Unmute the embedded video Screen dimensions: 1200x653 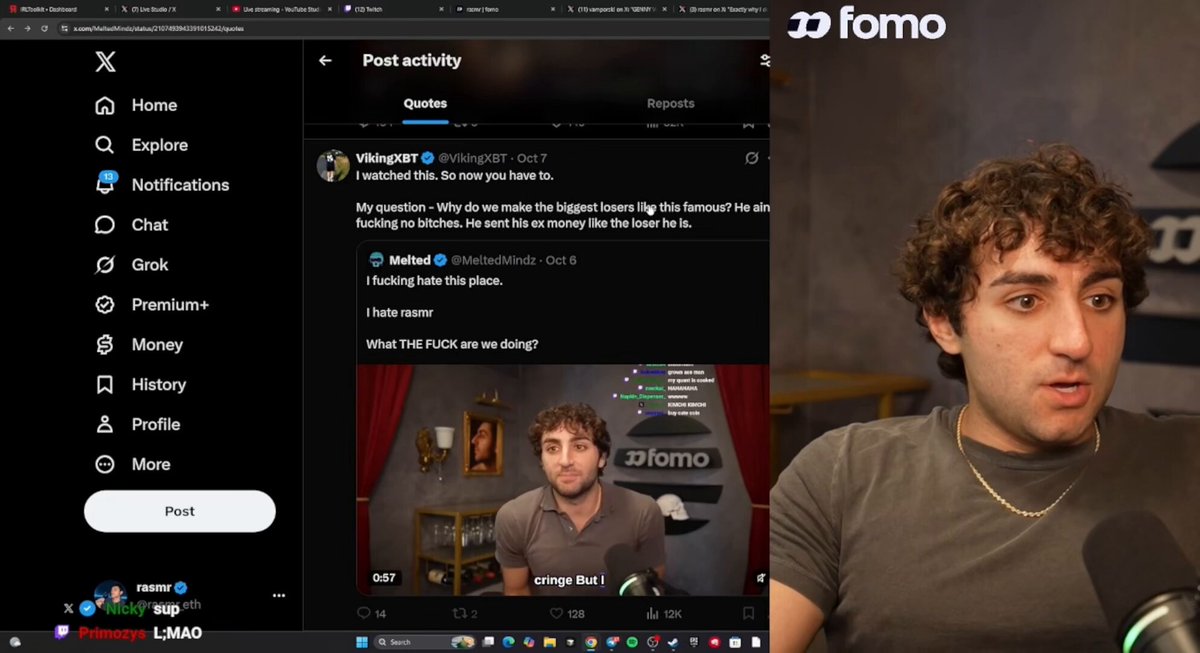(761, 578)
